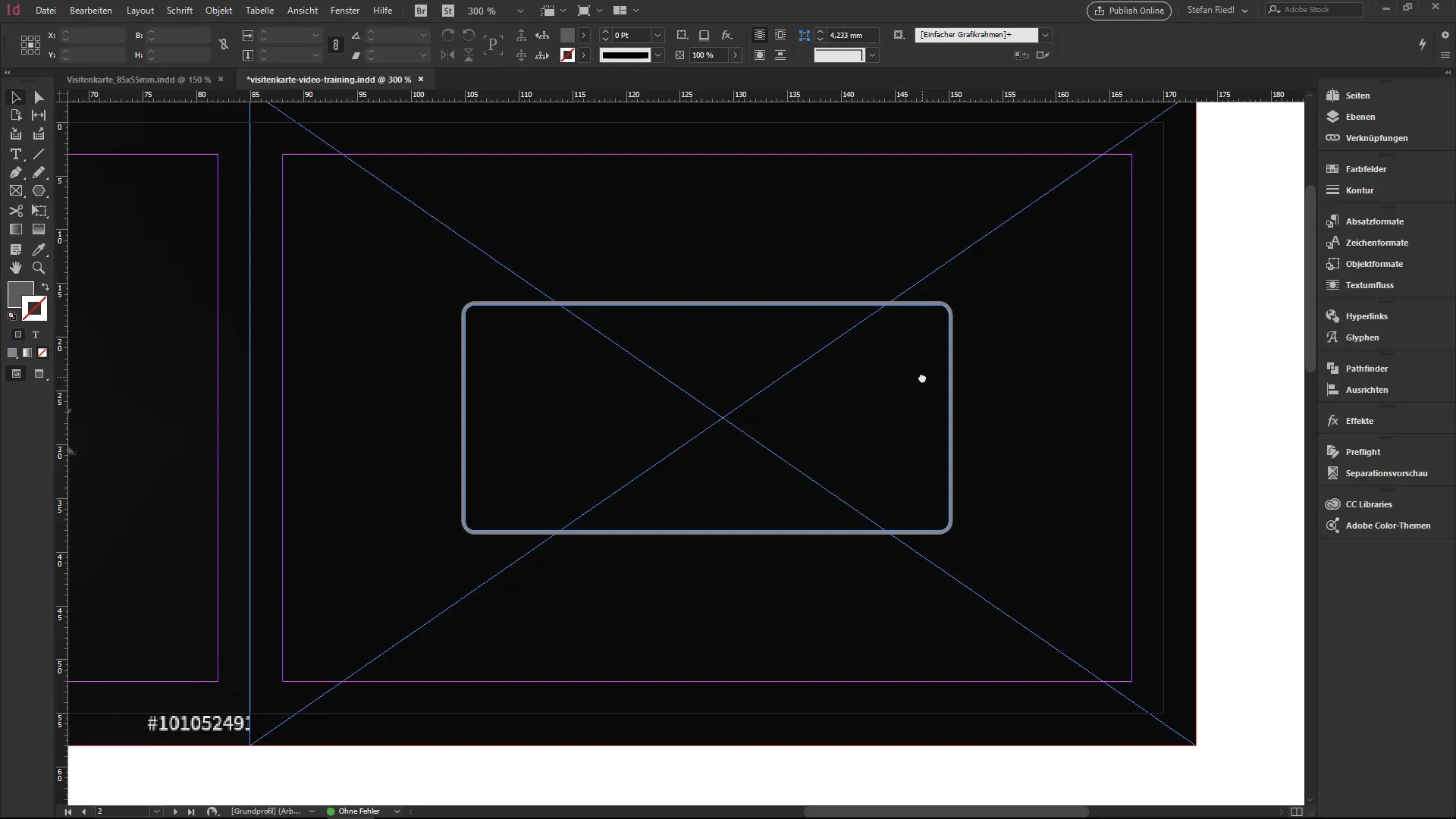Open the Bearbeiten menu
Screen dimensions: 1456x819
coord(91,11)
